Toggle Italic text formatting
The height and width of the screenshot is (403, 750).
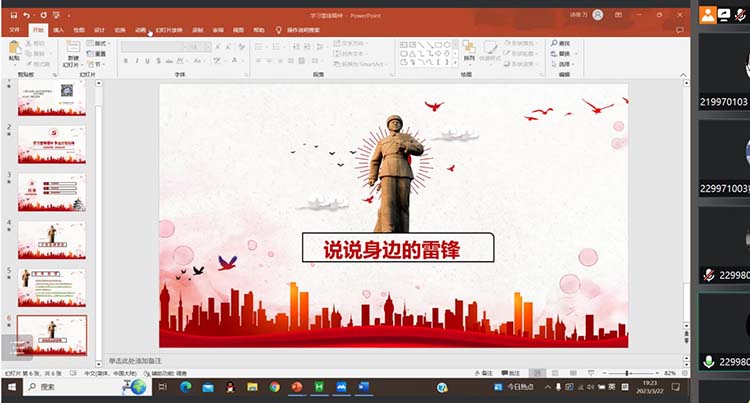[x=138, y=60]
